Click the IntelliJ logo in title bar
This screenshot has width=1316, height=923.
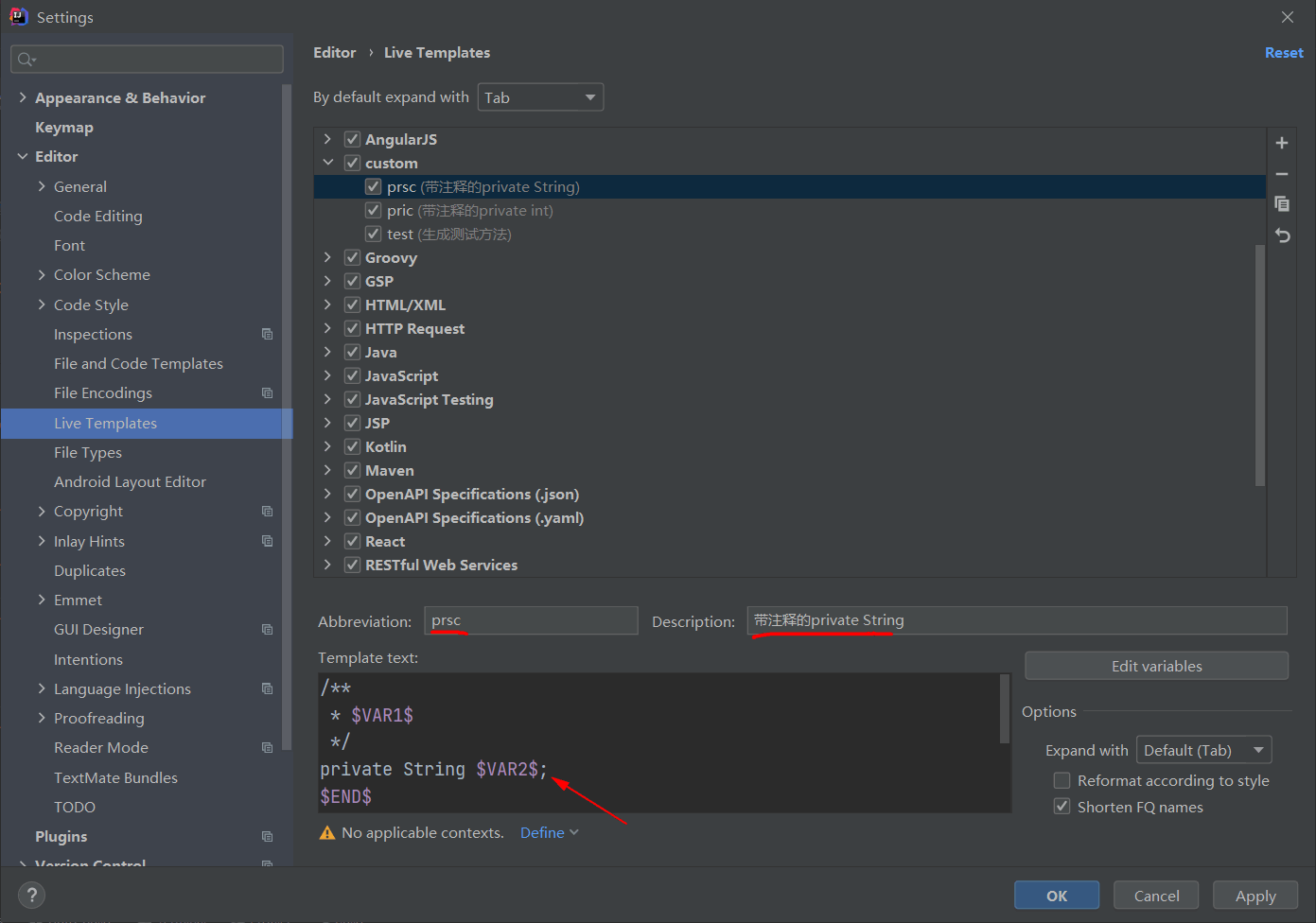pyautogui.click(x=18, y=16)
